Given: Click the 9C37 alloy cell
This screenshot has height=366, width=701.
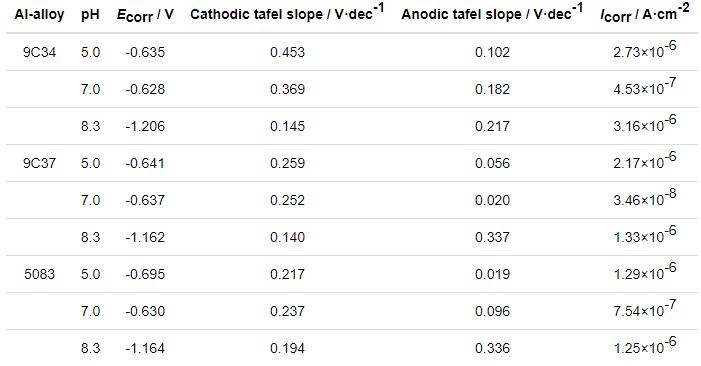Looking at the screenshot, I should (39, 163).
